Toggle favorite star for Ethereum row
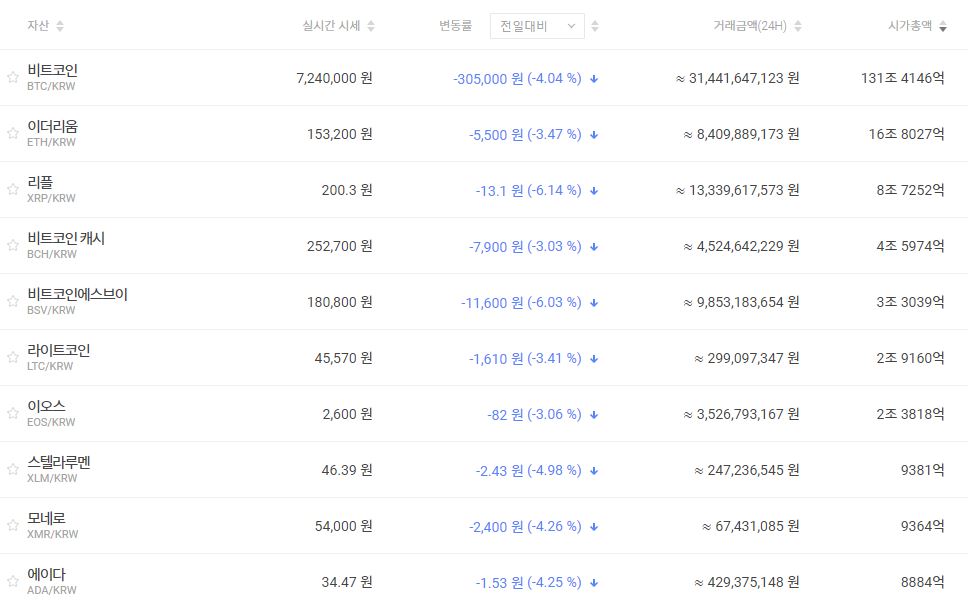The image size is (968, 606). click(x=13, y=133)
